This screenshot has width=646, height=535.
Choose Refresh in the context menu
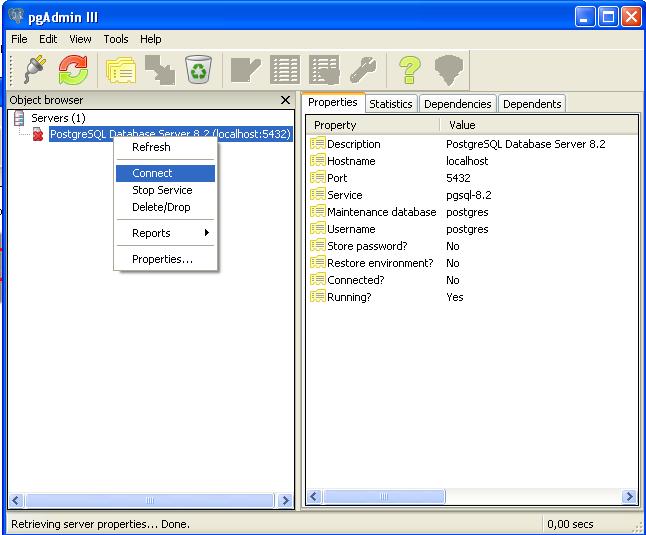[x=165, y=147]
